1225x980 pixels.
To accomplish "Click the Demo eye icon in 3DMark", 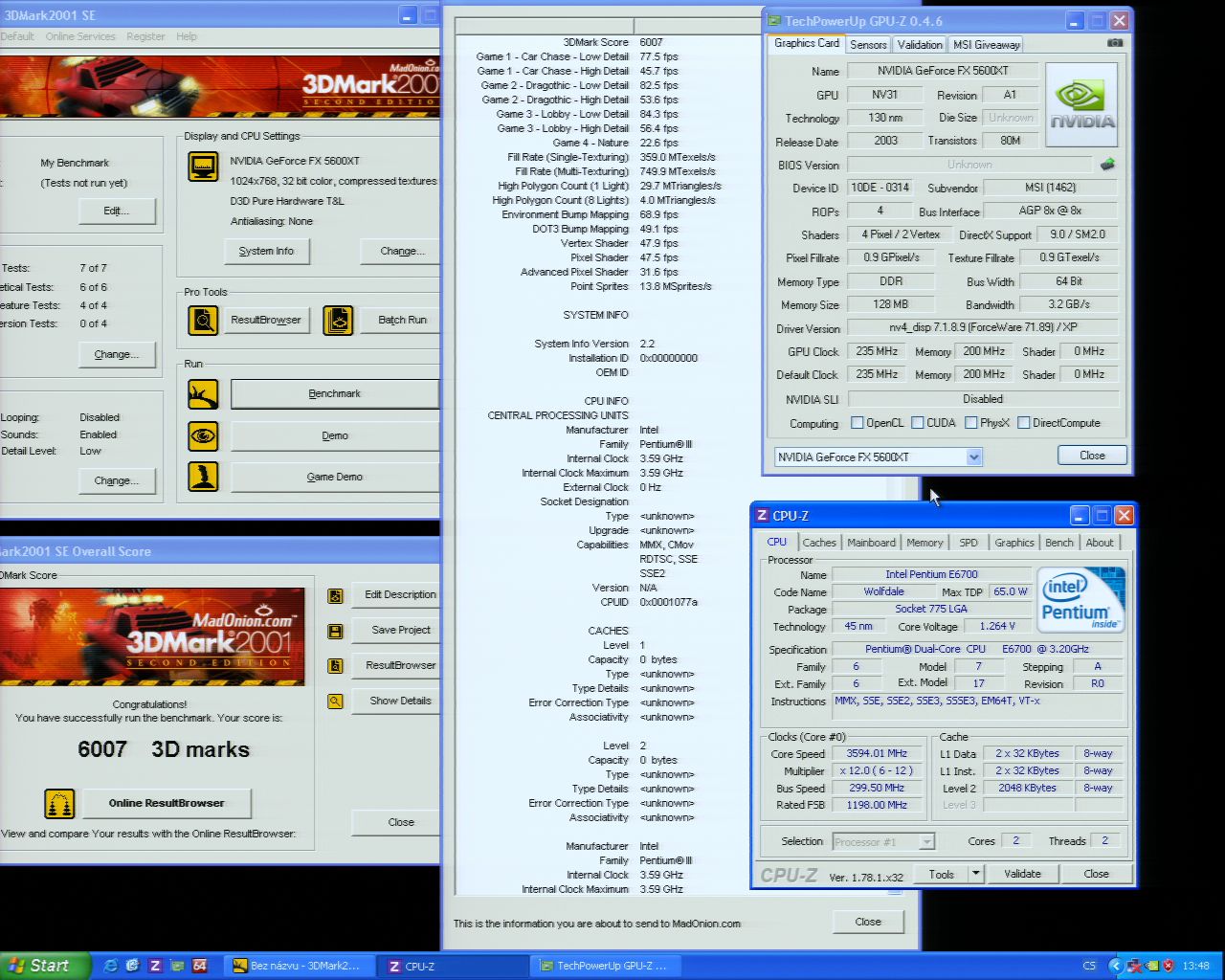I will tap(203, 435).
